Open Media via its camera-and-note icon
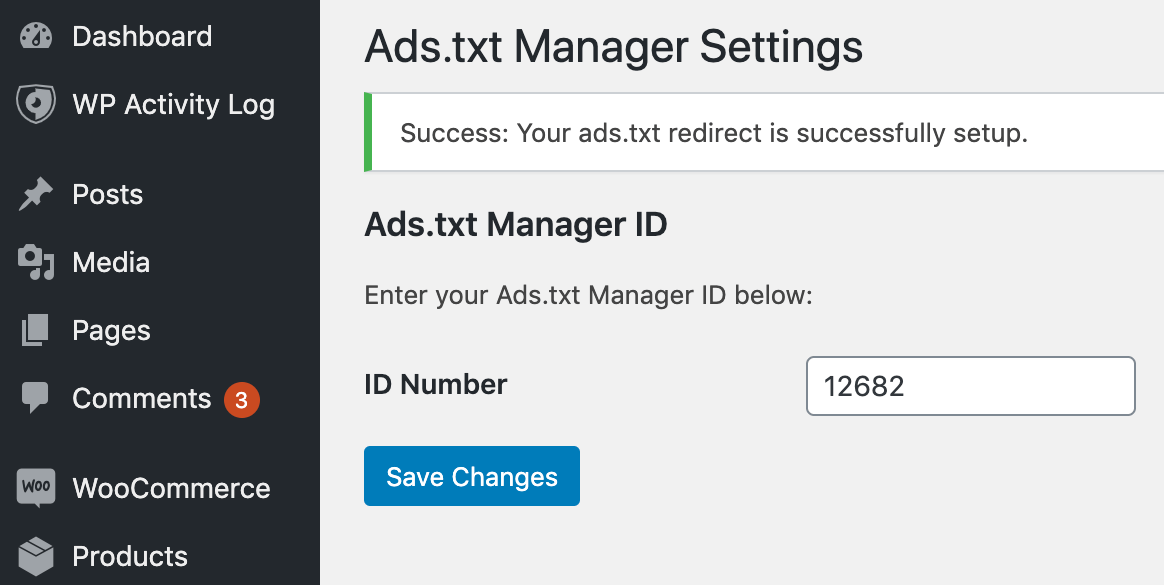 (34, 262)
